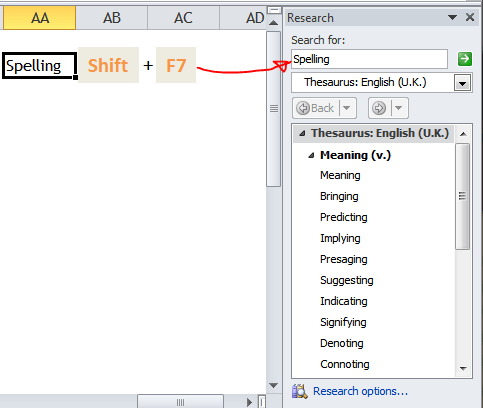Screen dimensions: 483x408
Task: Select the synonym Denoting
Action: pyautogui.click(x=342, y=343)
